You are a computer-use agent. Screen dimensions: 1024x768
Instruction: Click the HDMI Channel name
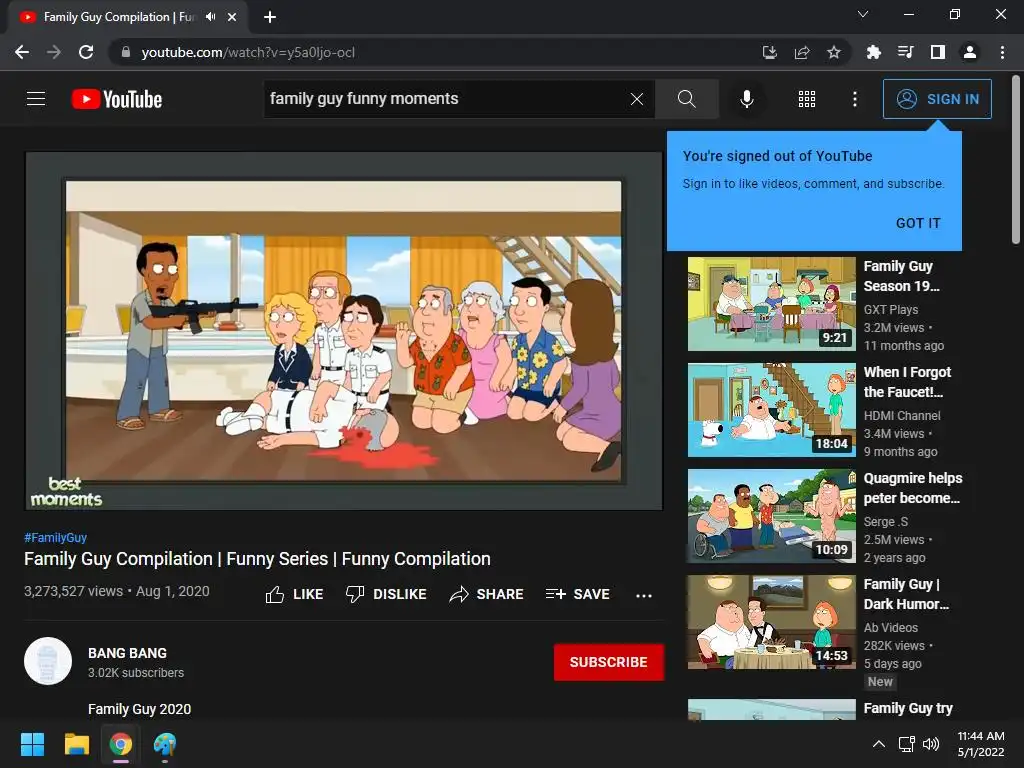pos(902,415)
